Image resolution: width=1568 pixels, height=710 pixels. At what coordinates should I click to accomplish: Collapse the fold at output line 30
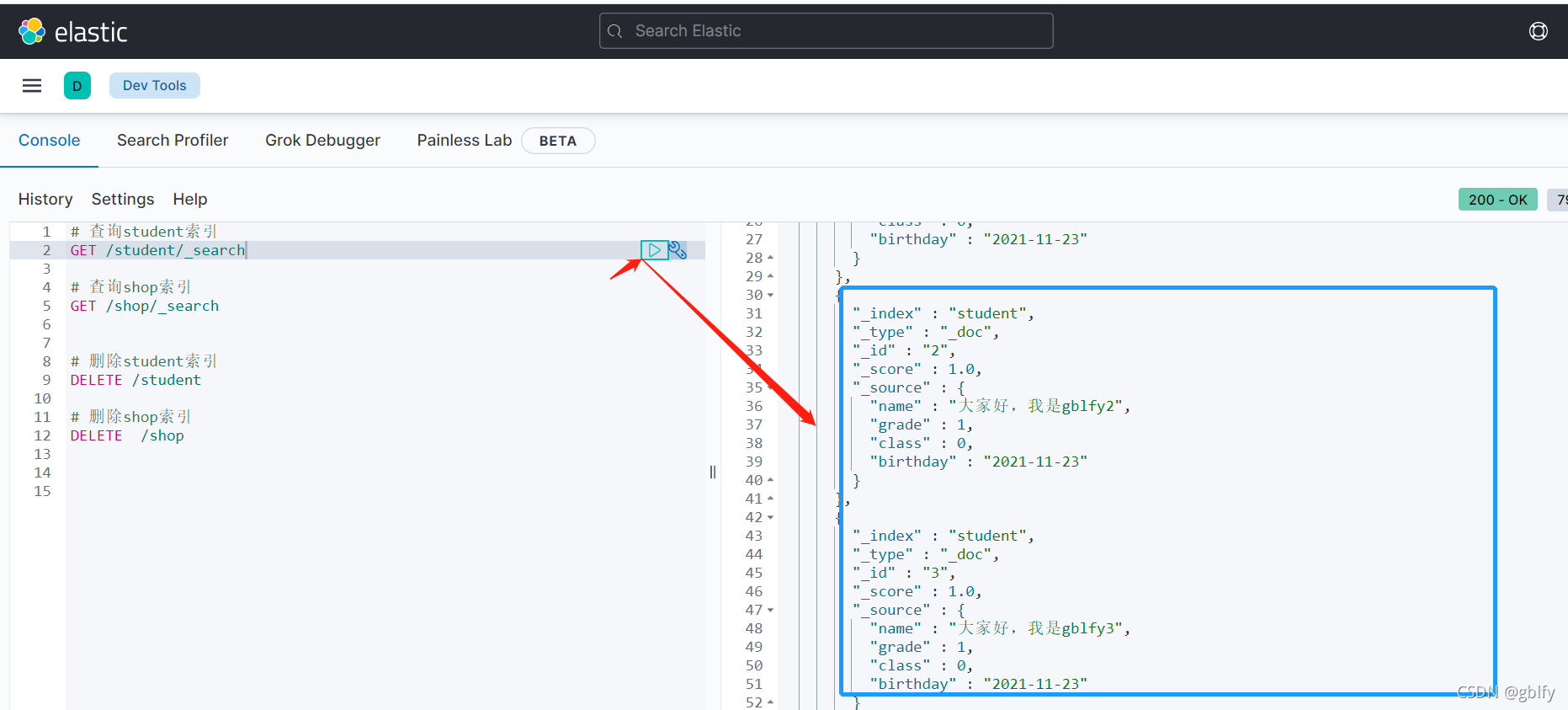pyautogui.click(x=770, y=295)
